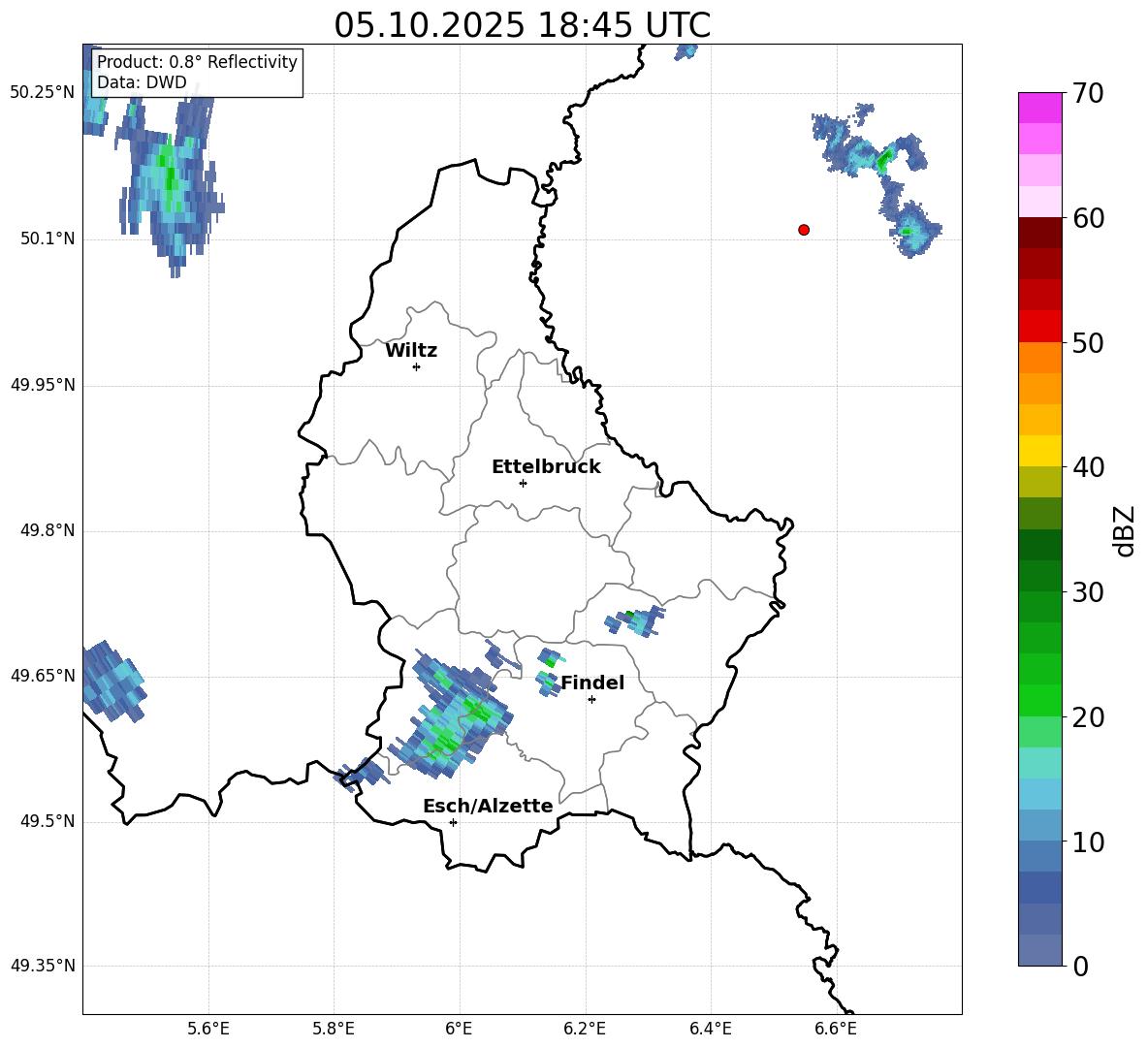The height and width of the screenshot is (1048, 1148).
Task: Click the colorbar tick label 10
Action: (x=1088, y=842)
